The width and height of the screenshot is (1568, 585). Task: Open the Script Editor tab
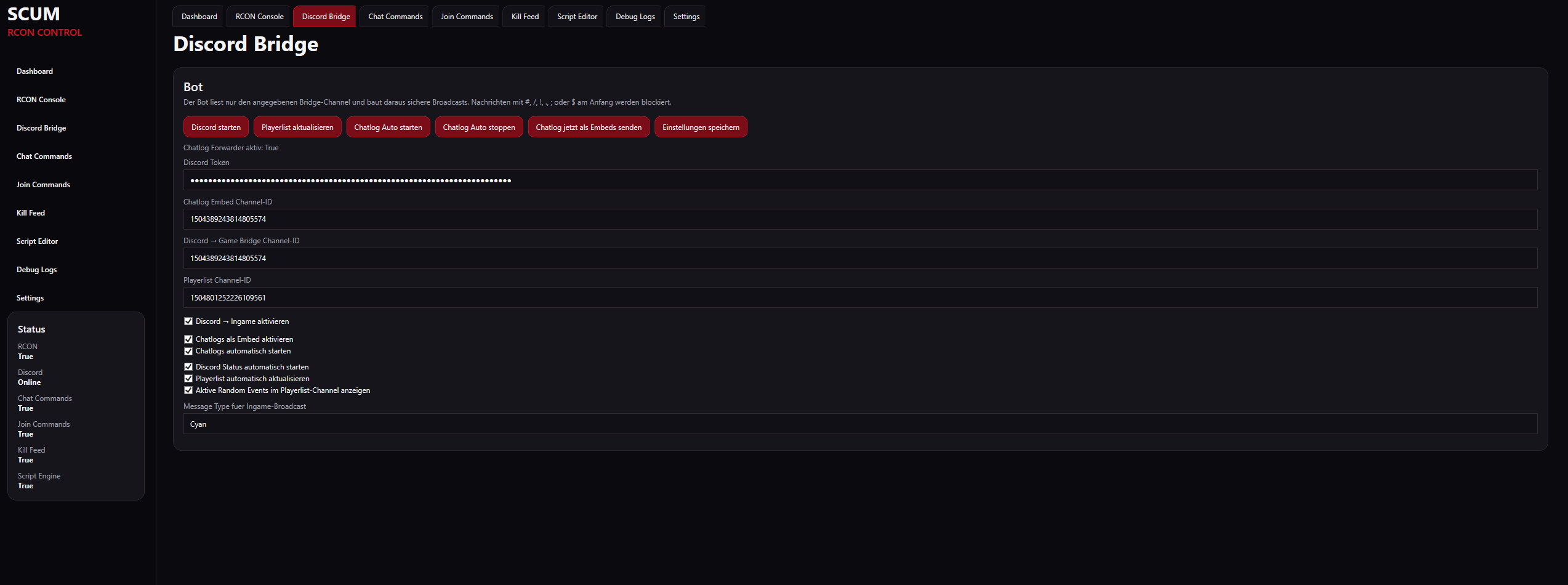pyautogui.click(x=577, y=17)
